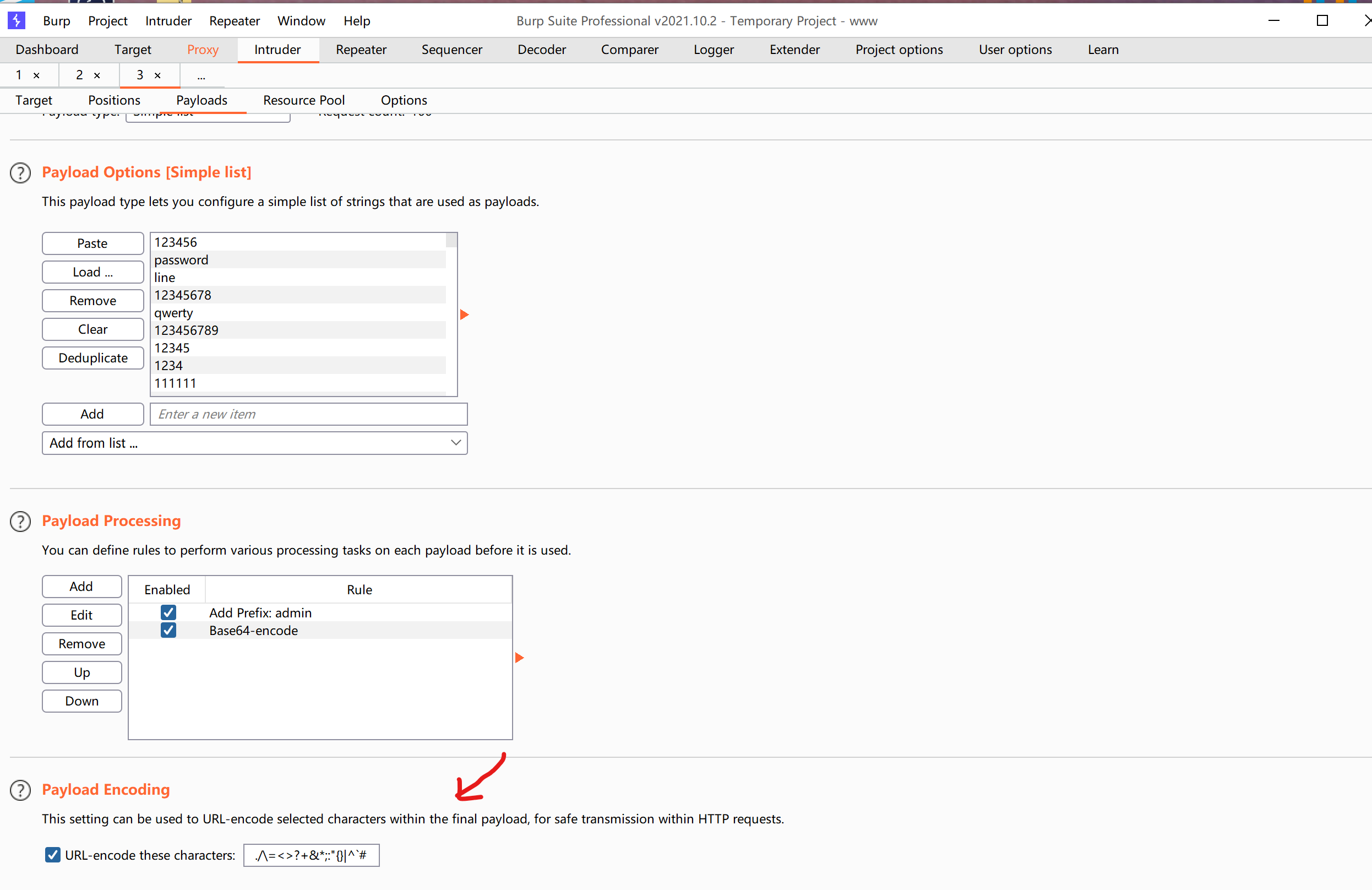
Task: Click Deduplicate button
Action: tap(93, 358)
